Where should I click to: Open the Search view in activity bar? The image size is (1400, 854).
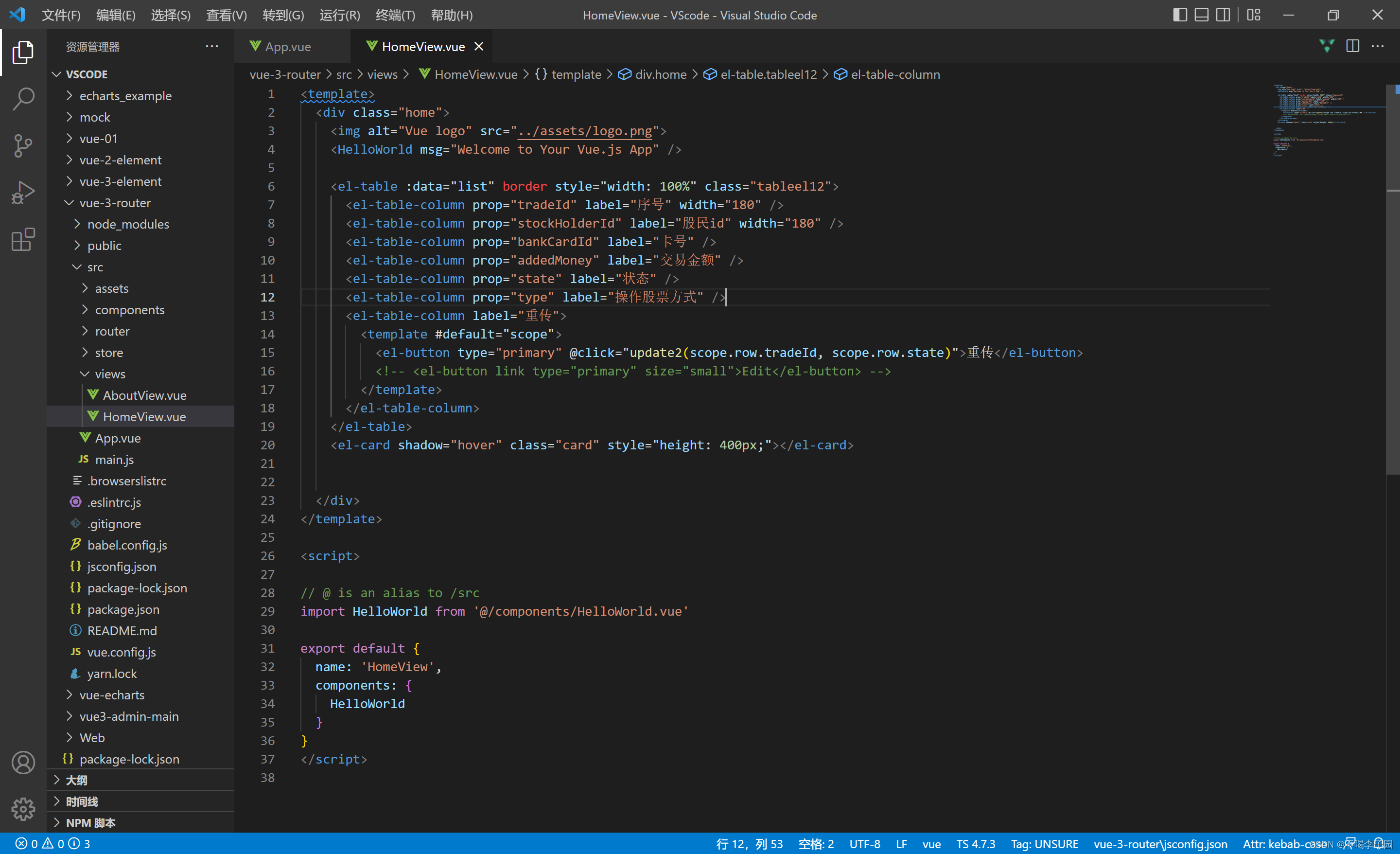(23, 98)
